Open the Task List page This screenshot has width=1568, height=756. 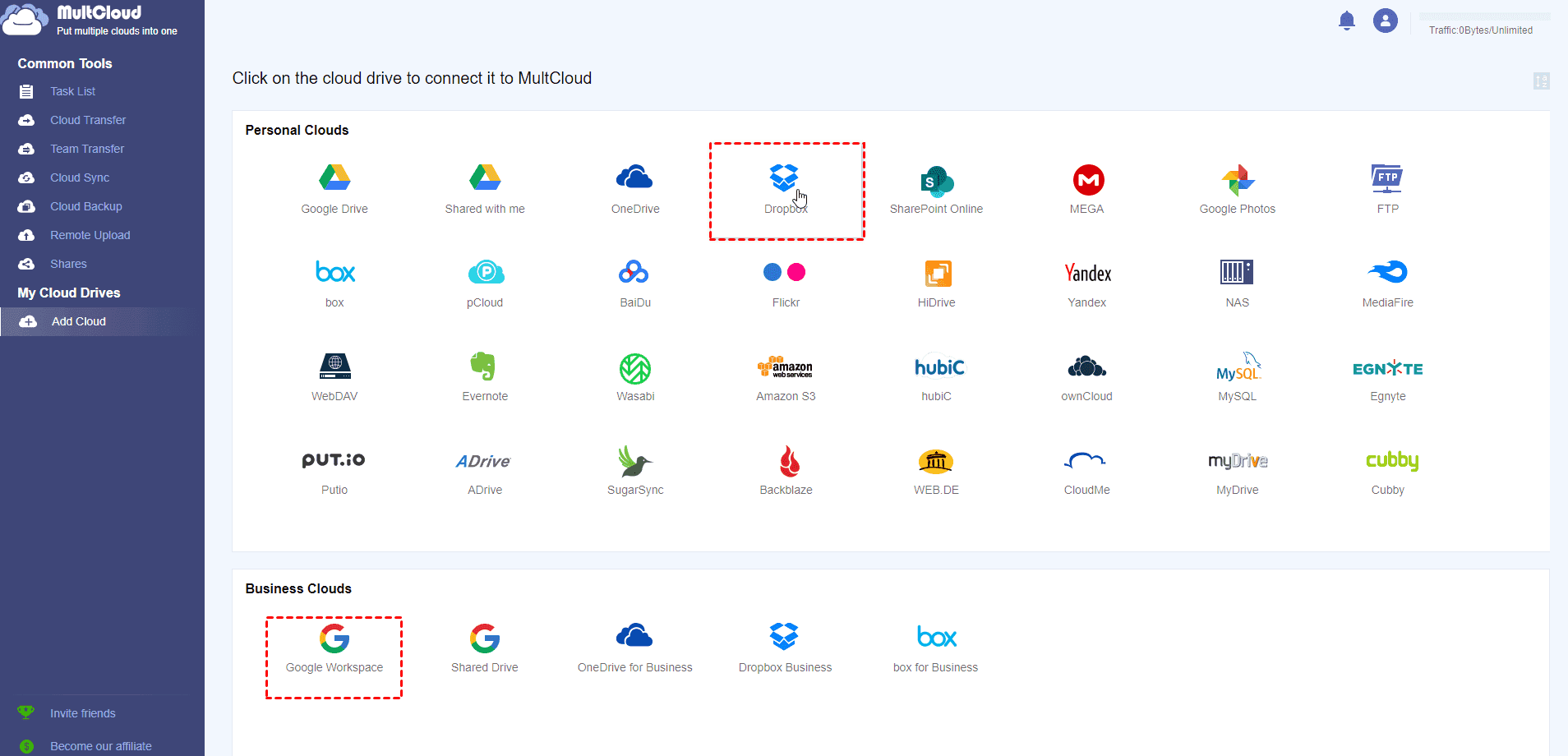(72, 91)
